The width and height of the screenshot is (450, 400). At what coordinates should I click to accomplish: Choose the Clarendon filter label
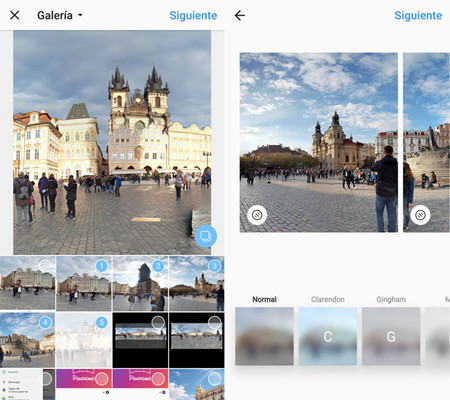coord(328,299)
